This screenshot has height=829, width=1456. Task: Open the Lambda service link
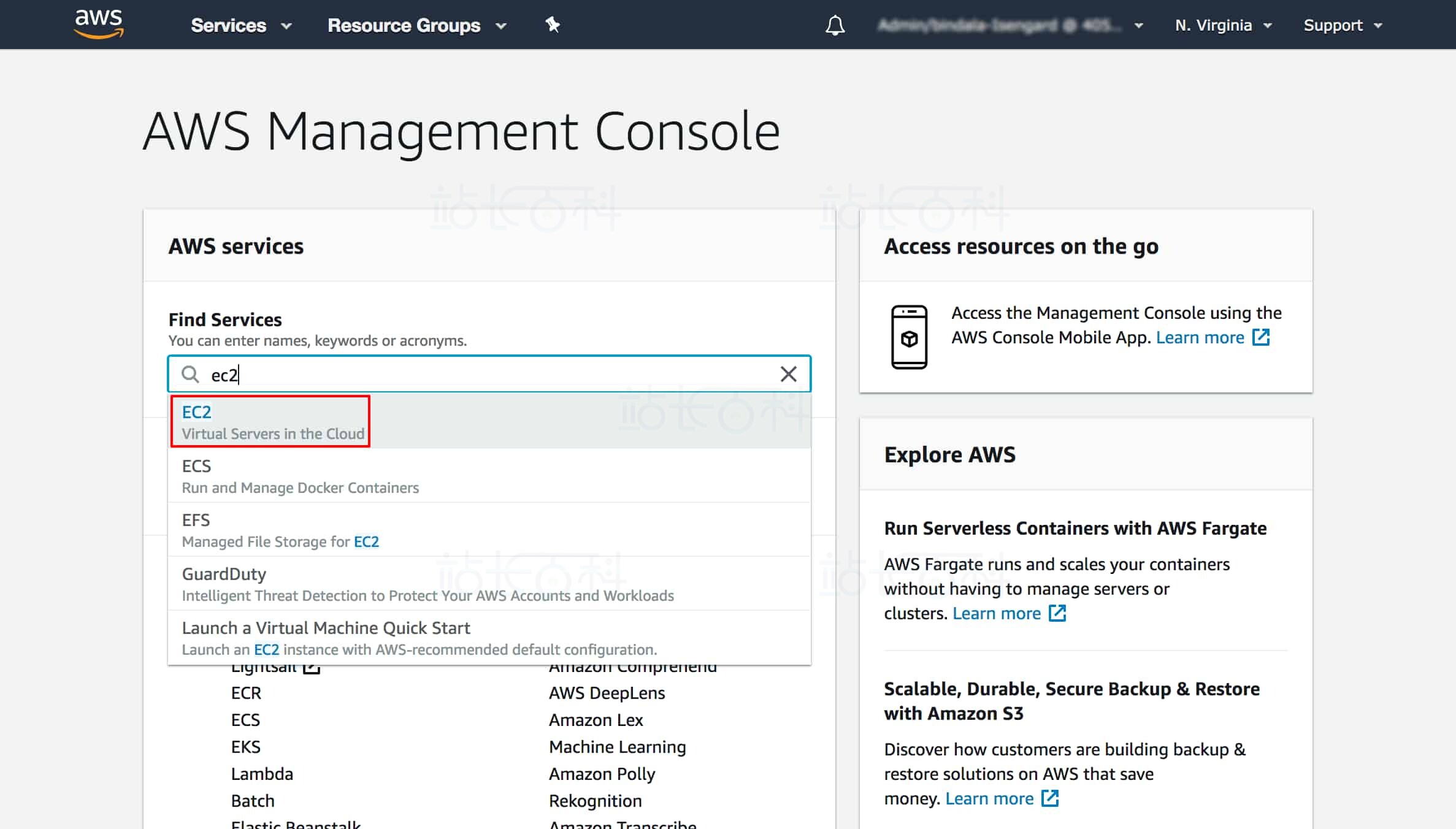pyautogui.click(x=262, y=774)
